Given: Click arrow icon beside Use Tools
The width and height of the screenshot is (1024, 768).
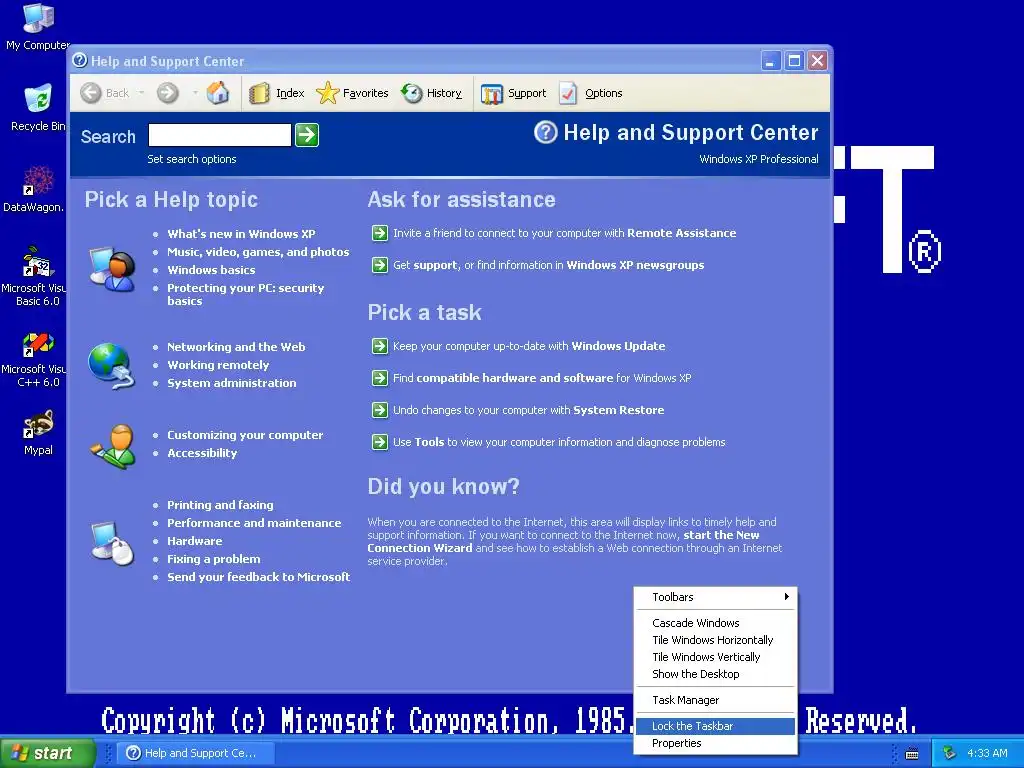Looking at the screenshot, I should tap(379, 442).
